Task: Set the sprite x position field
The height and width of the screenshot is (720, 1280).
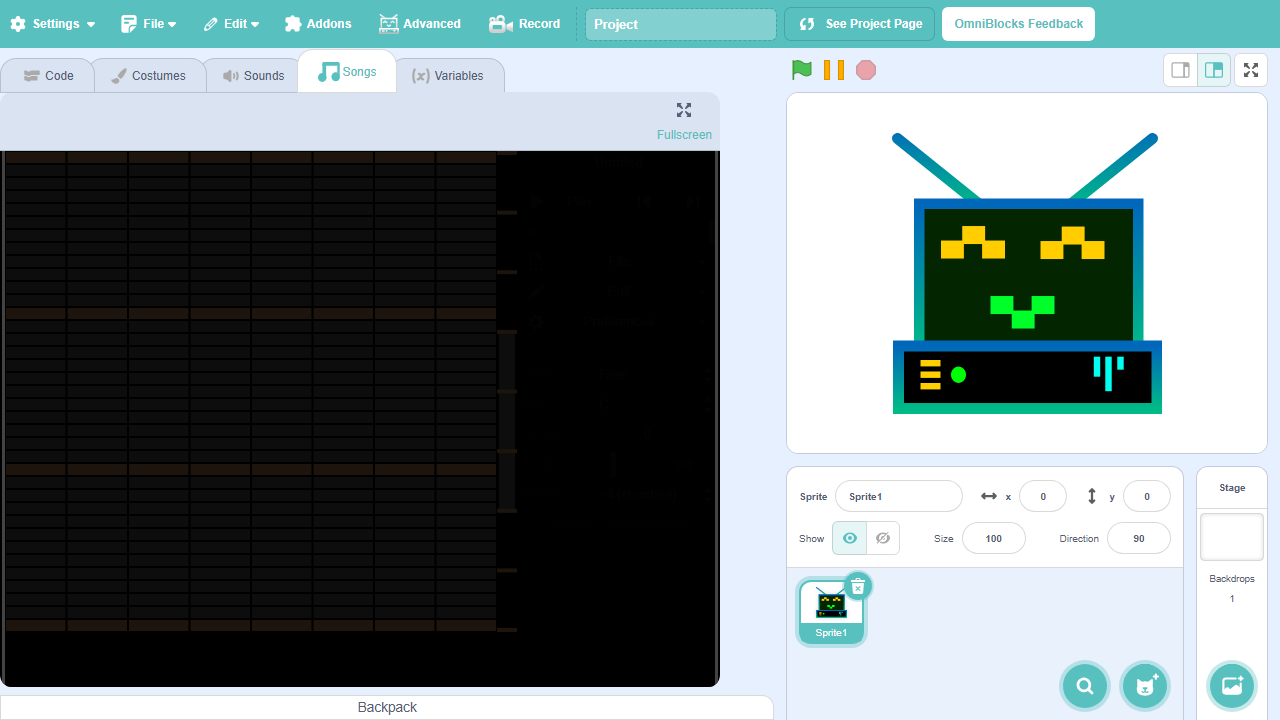Action: (x=1043, y=496)
